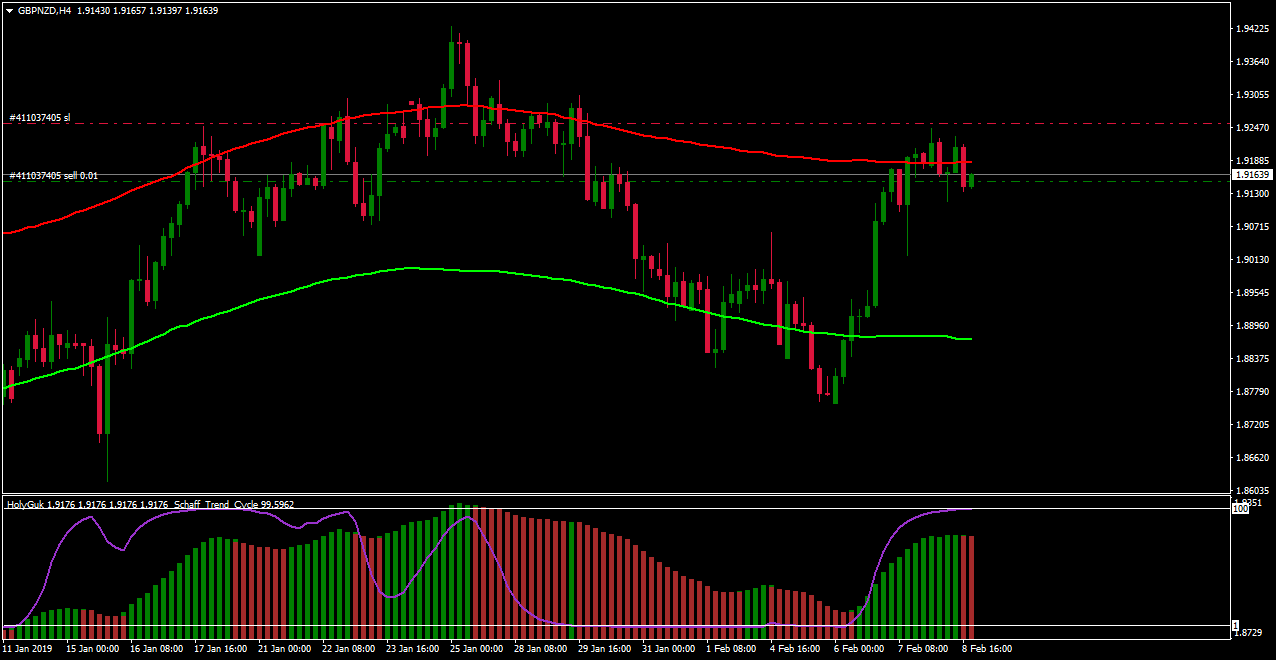Click the '11 Jan 2019' time axis label
Image resolution: width=1276 pixels, height=660 pixels.
(x=27, y=649)
